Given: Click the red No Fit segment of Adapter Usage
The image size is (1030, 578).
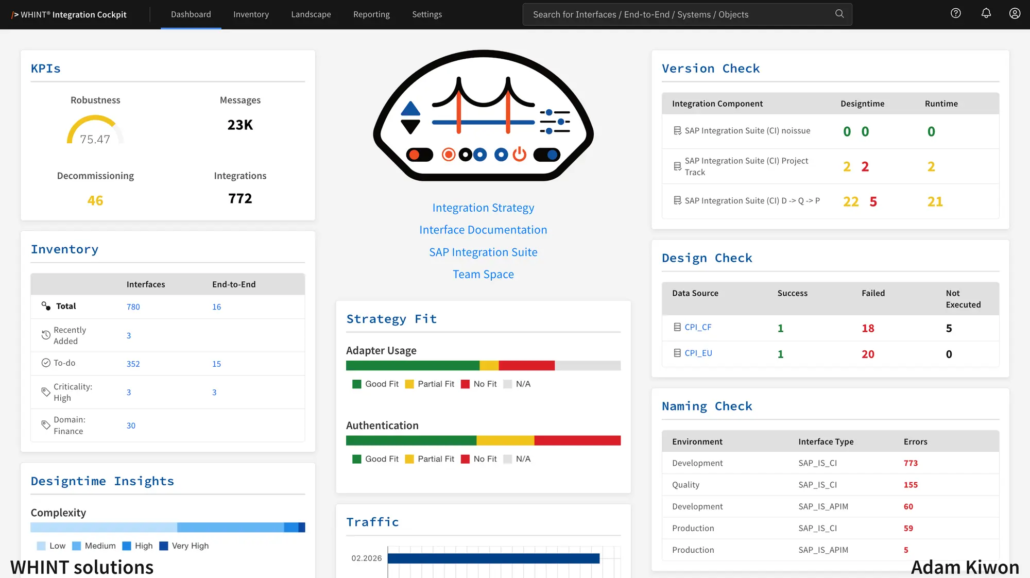Looking at the screenshot, I should click(x=527, y=365).
